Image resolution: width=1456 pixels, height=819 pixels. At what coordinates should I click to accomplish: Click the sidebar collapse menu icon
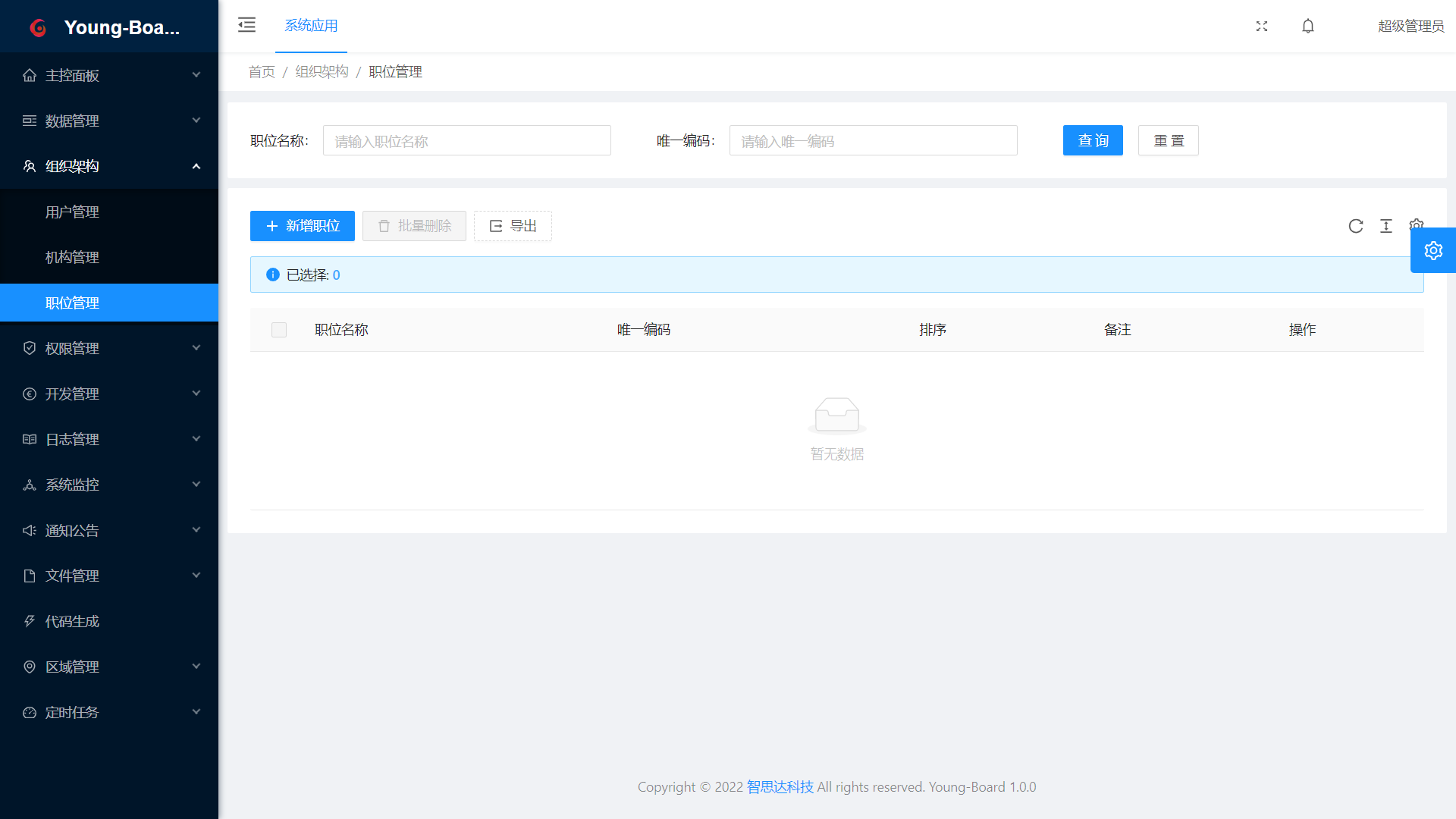click(246, 25)
